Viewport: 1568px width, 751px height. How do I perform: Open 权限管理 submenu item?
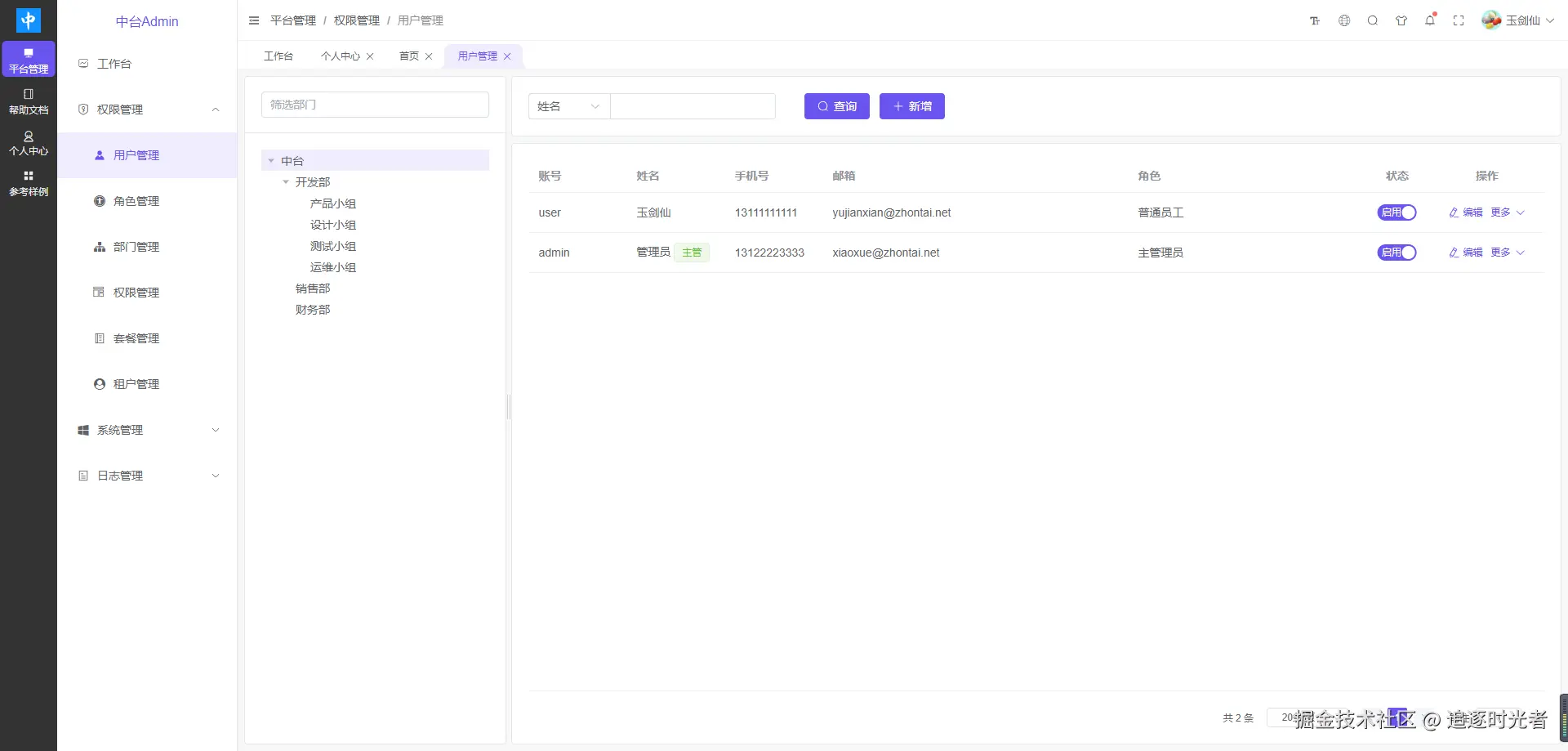tap(147, 293)
